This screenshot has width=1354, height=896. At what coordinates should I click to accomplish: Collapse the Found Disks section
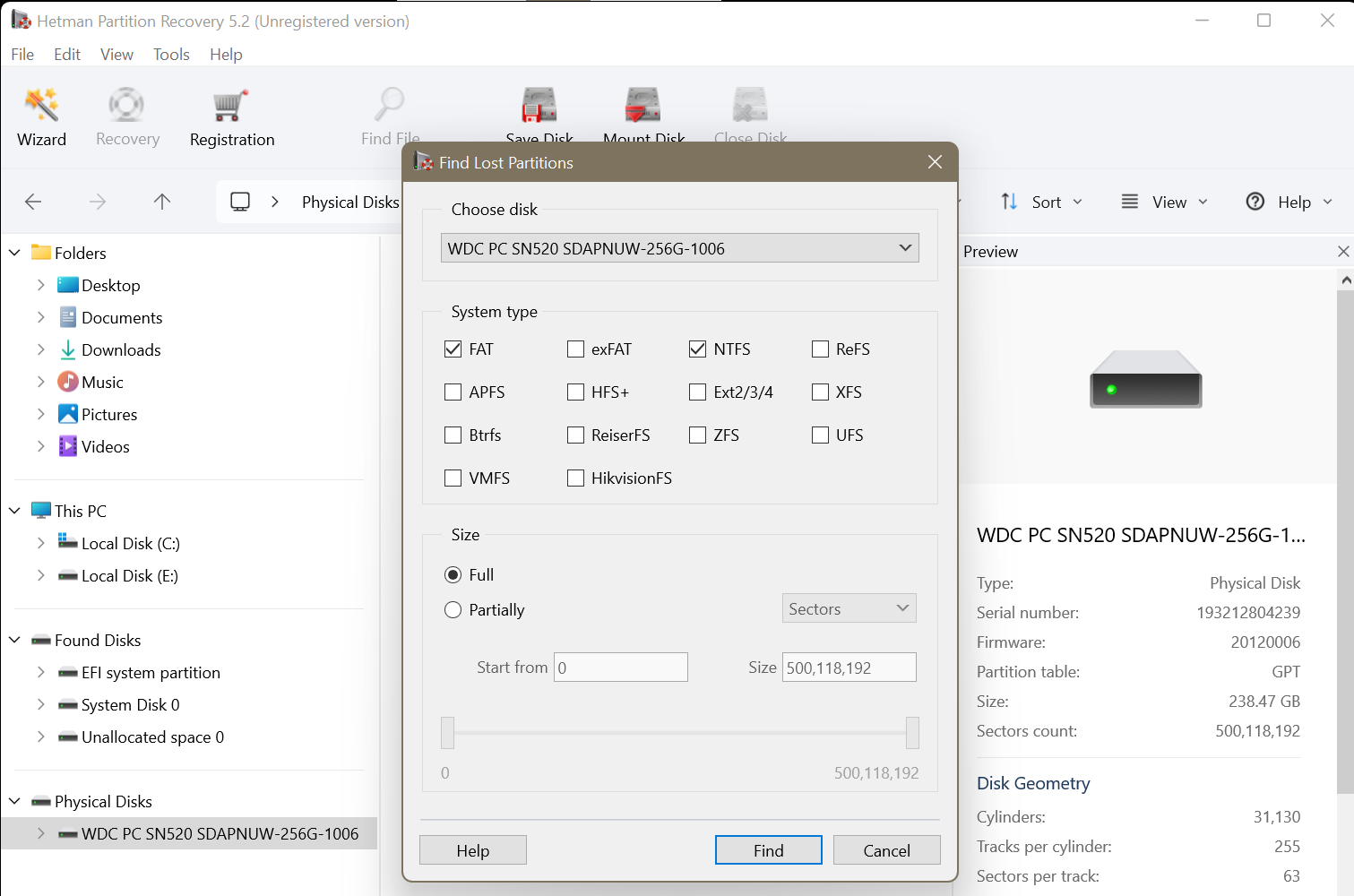click(x=14, y=640)
